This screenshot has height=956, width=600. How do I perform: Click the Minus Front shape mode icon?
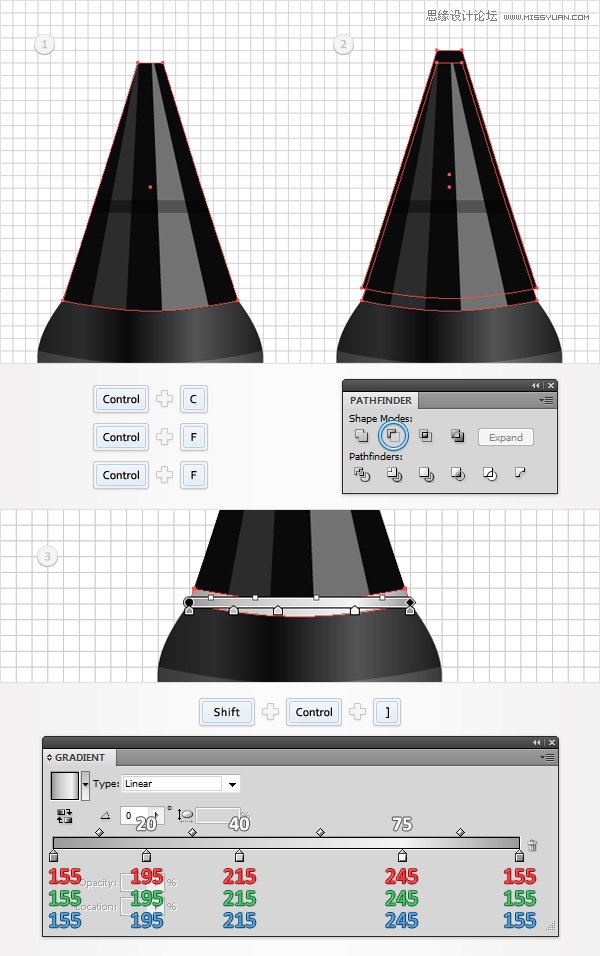pos(393,436)
